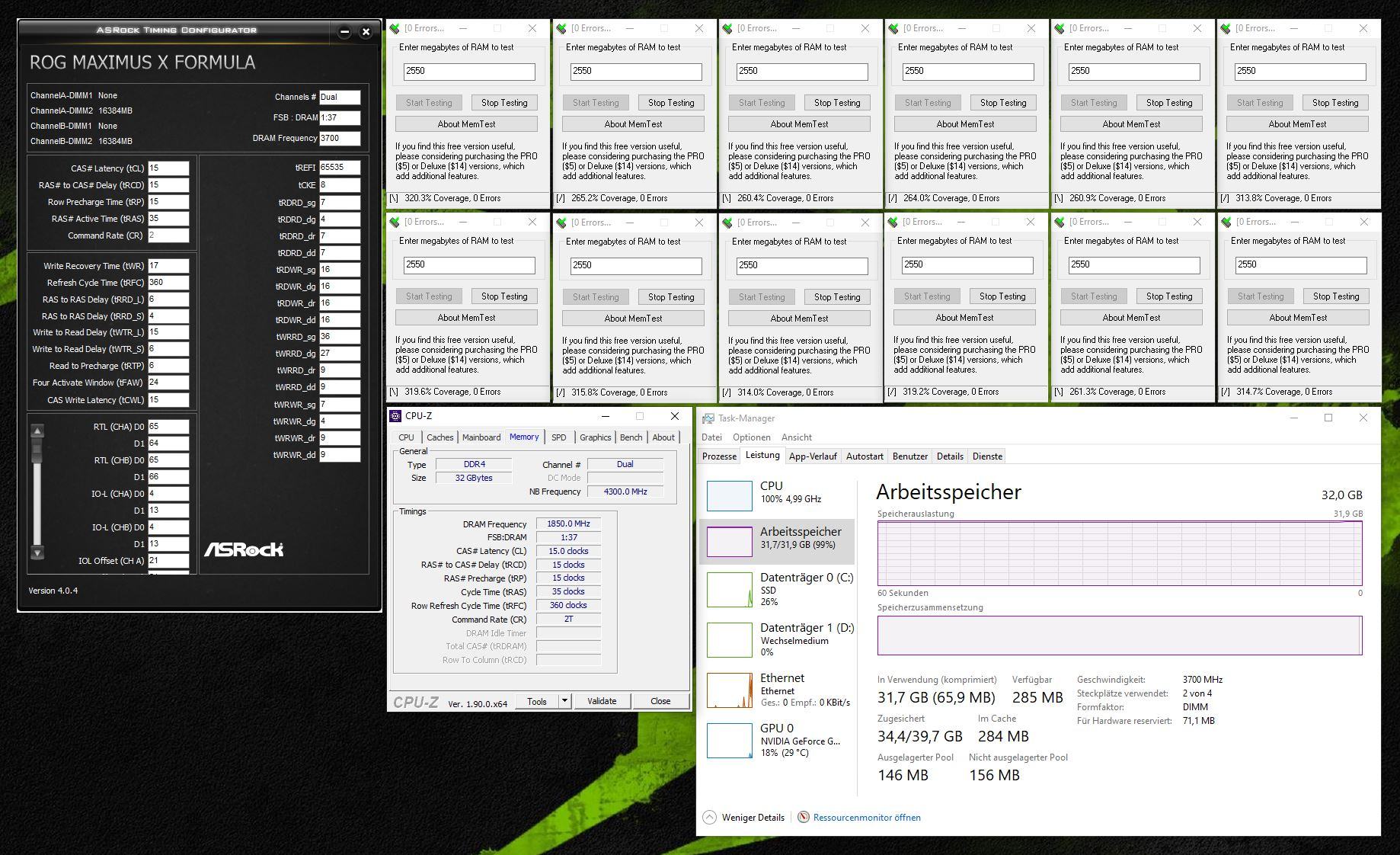Stop Testing in the 261.3% coverage MemTest
The width and height of the screenshot is (1400, 855).
click(x=1169, y=296)
